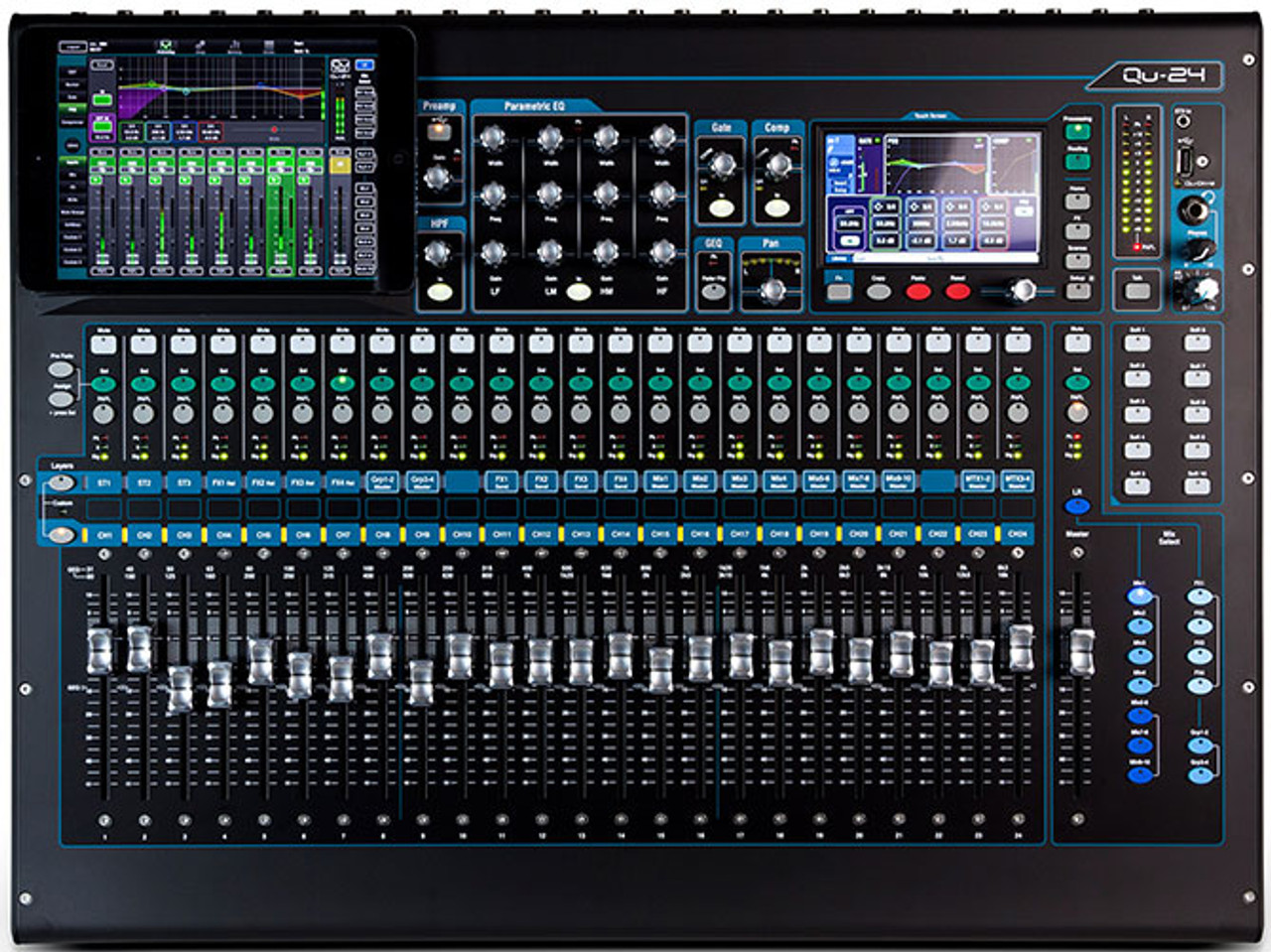This screenshot has width=1271, height=952.
Task: Hit the red Paste key
Action: [x=918, y=292]
